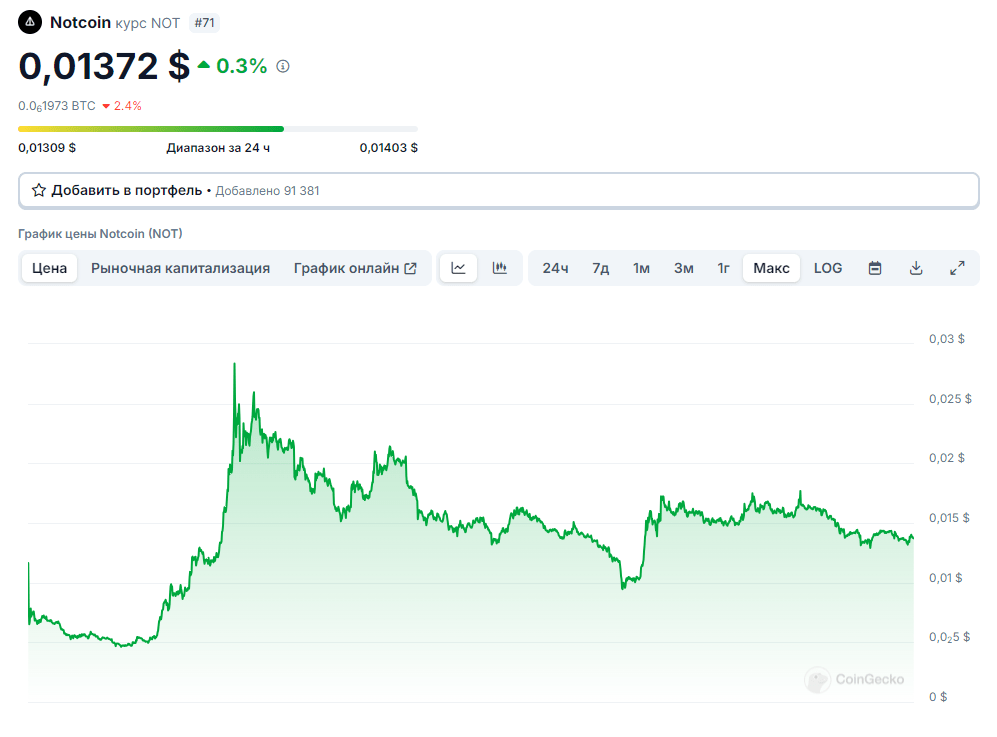Switch to line chart view icon
This screenshot has height=737, width=997.
point(458,268)
